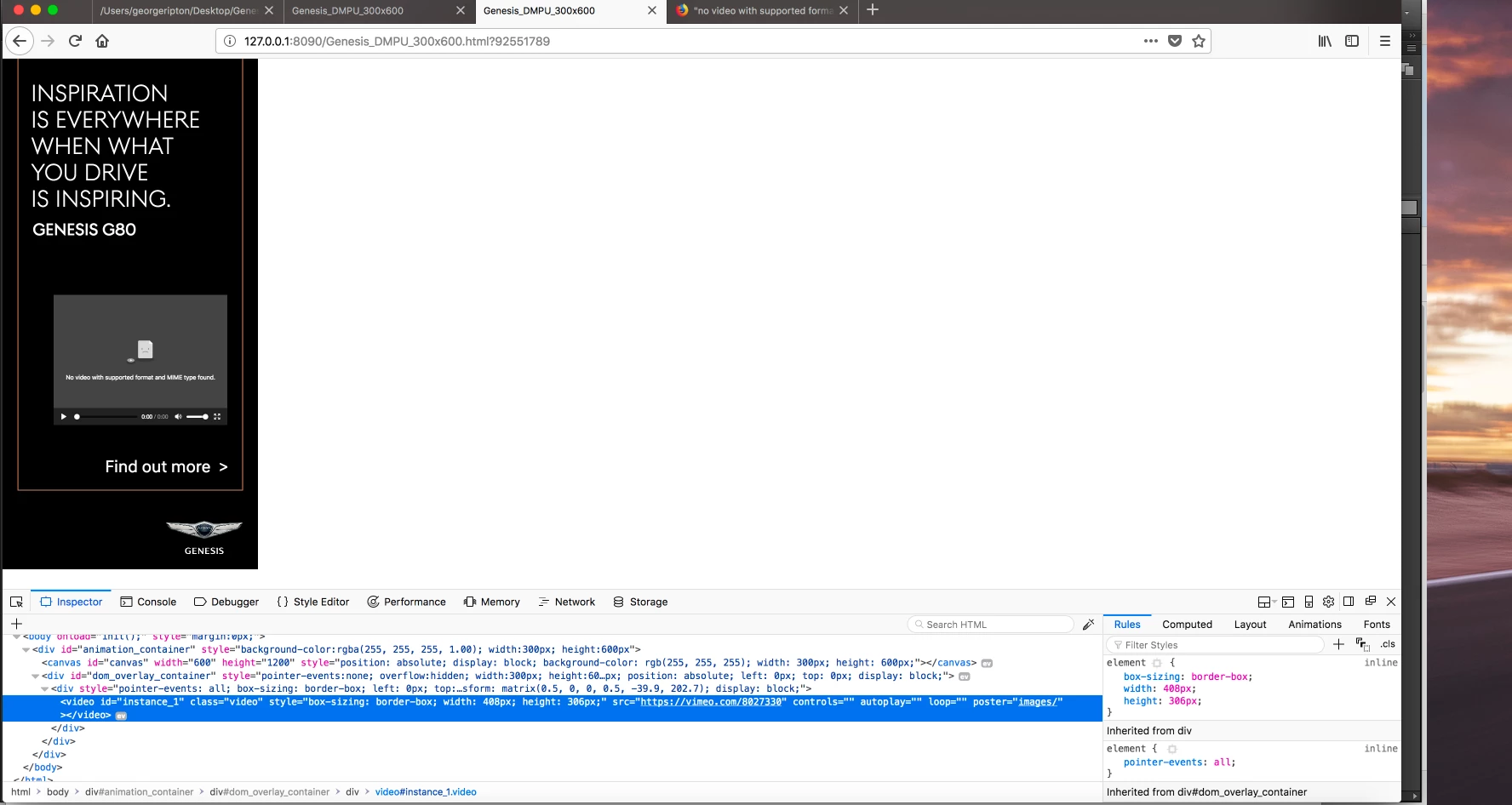Screen dimensions: 1512x805
Task: Reload the current page
Action: click(x=75, y=41)
